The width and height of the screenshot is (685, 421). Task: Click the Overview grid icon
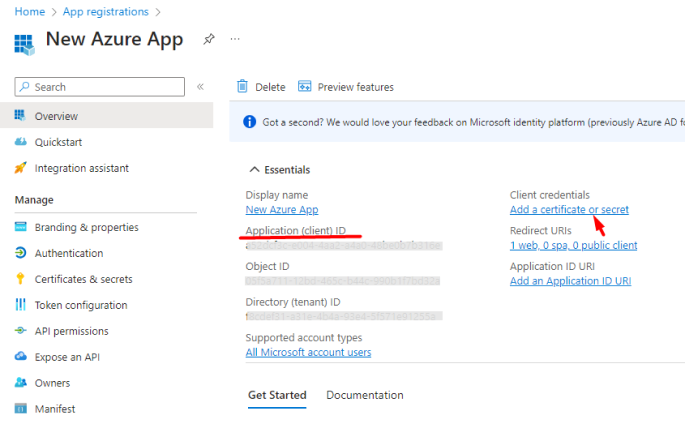tap(20, 115)
